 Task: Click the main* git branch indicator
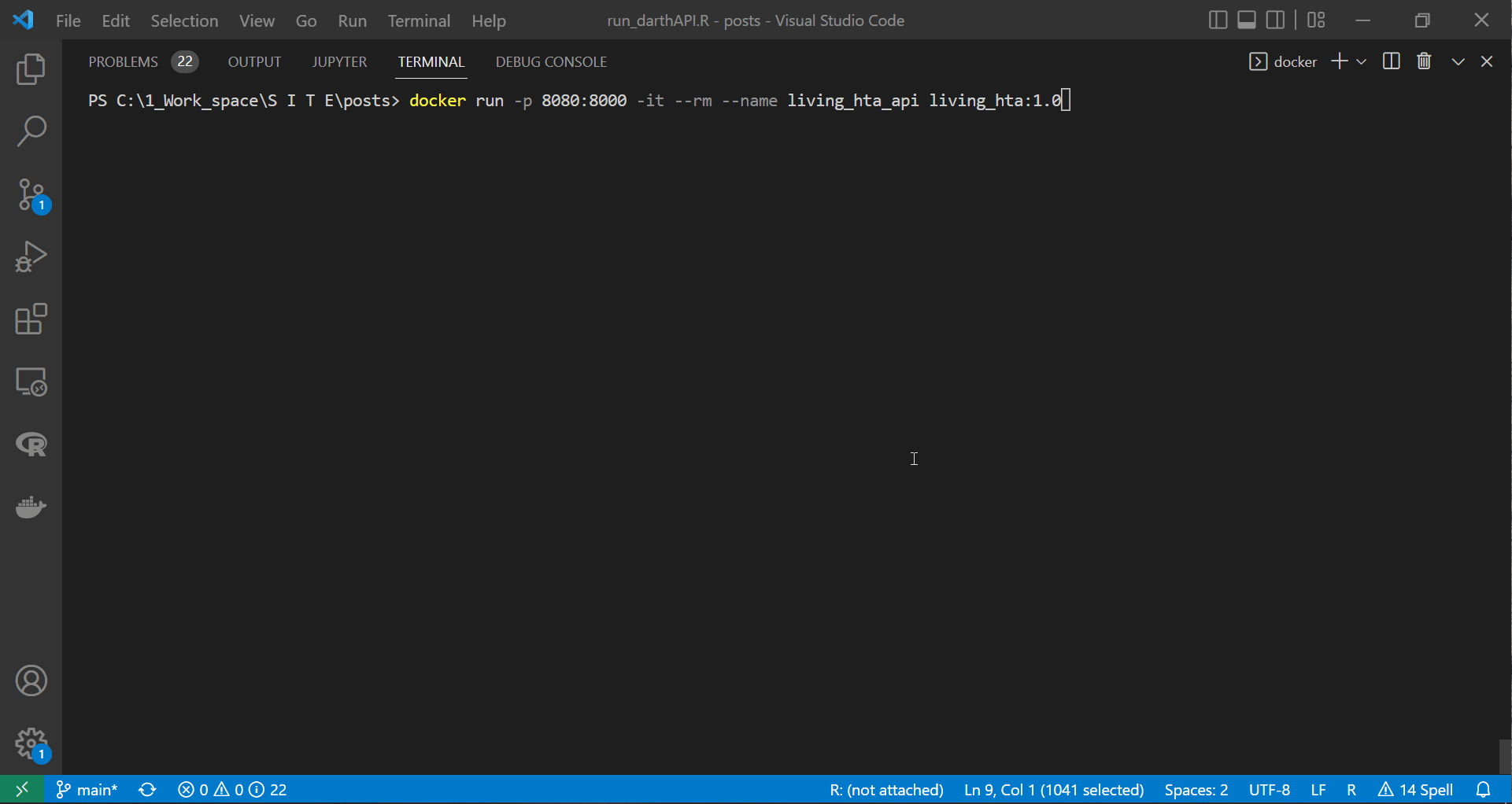[87, 790]
